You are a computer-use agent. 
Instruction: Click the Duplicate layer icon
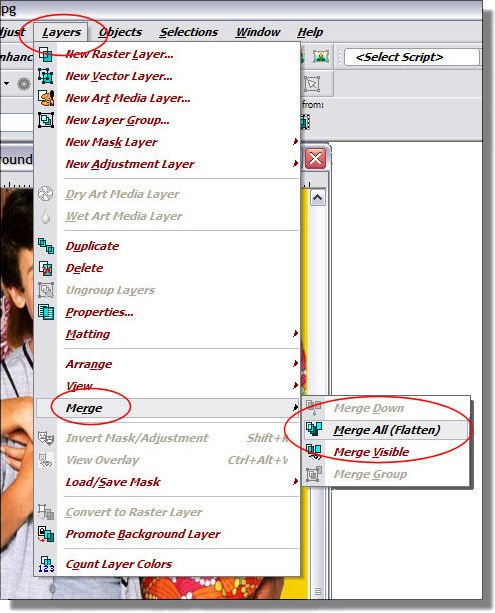point(46,246)
